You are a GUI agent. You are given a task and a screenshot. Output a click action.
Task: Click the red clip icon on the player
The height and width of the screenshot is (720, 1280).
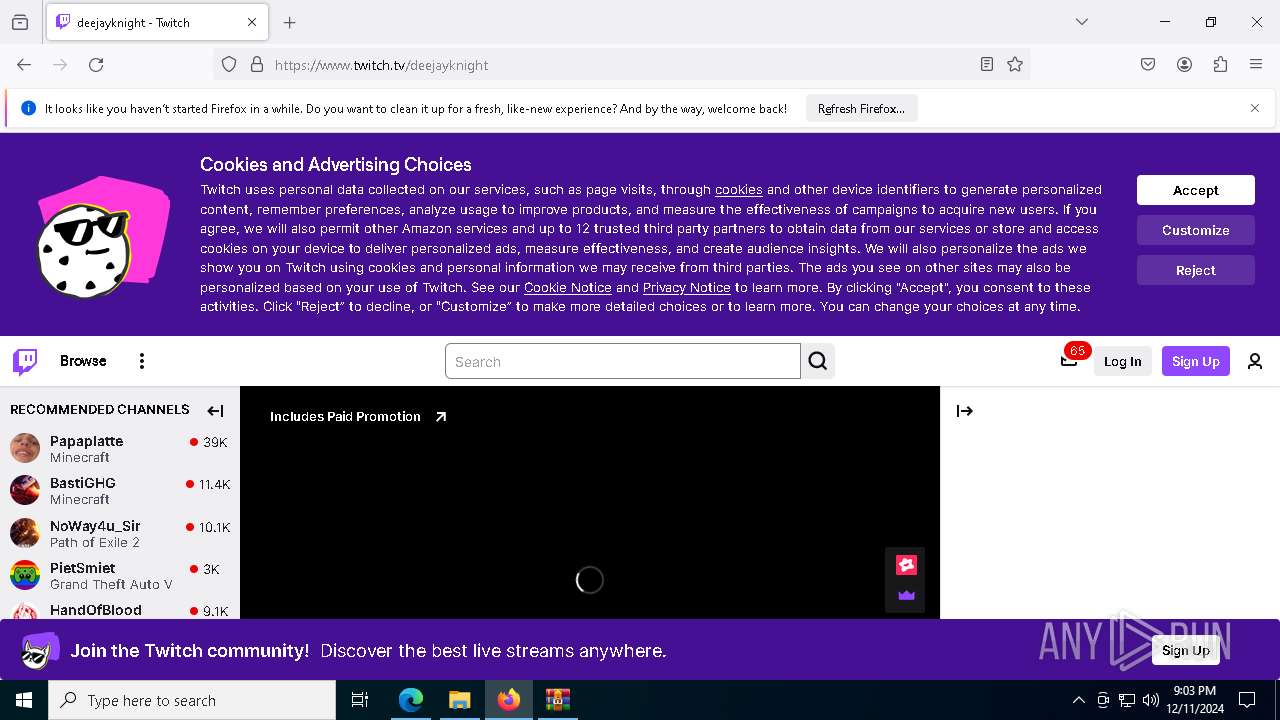pyautogui.click(x=906, y=565)
